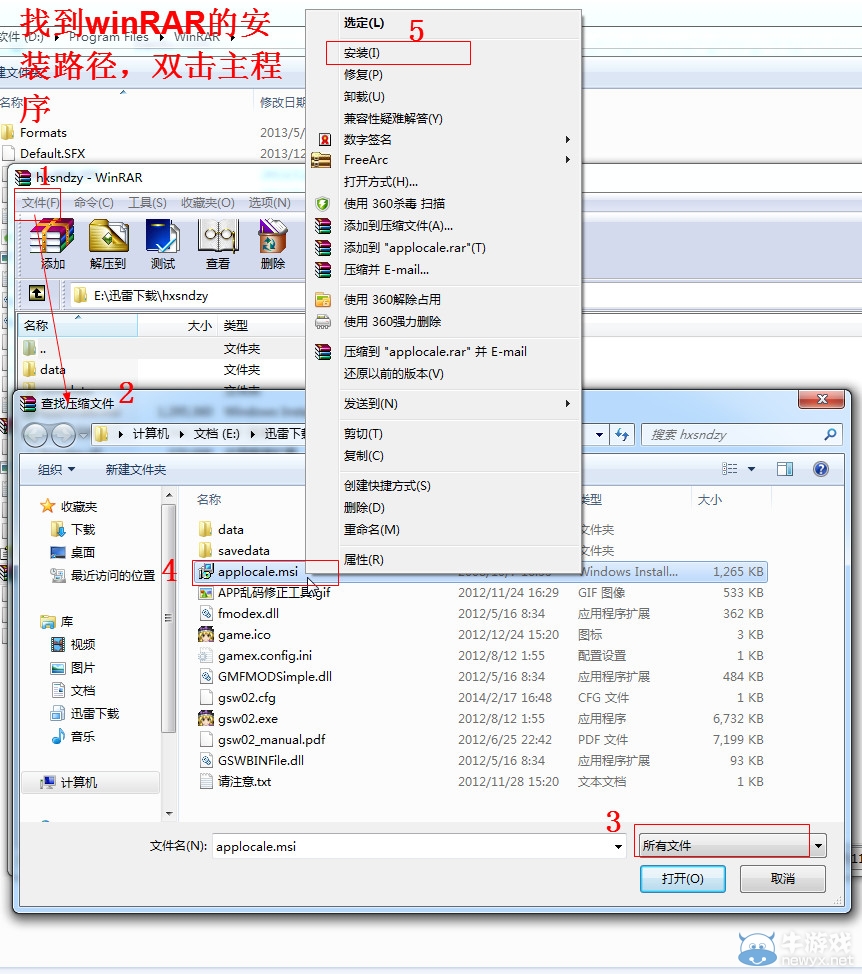
Task: Click the Favorites (收藏夹) star icon
Action: click(x=47, y=506)
